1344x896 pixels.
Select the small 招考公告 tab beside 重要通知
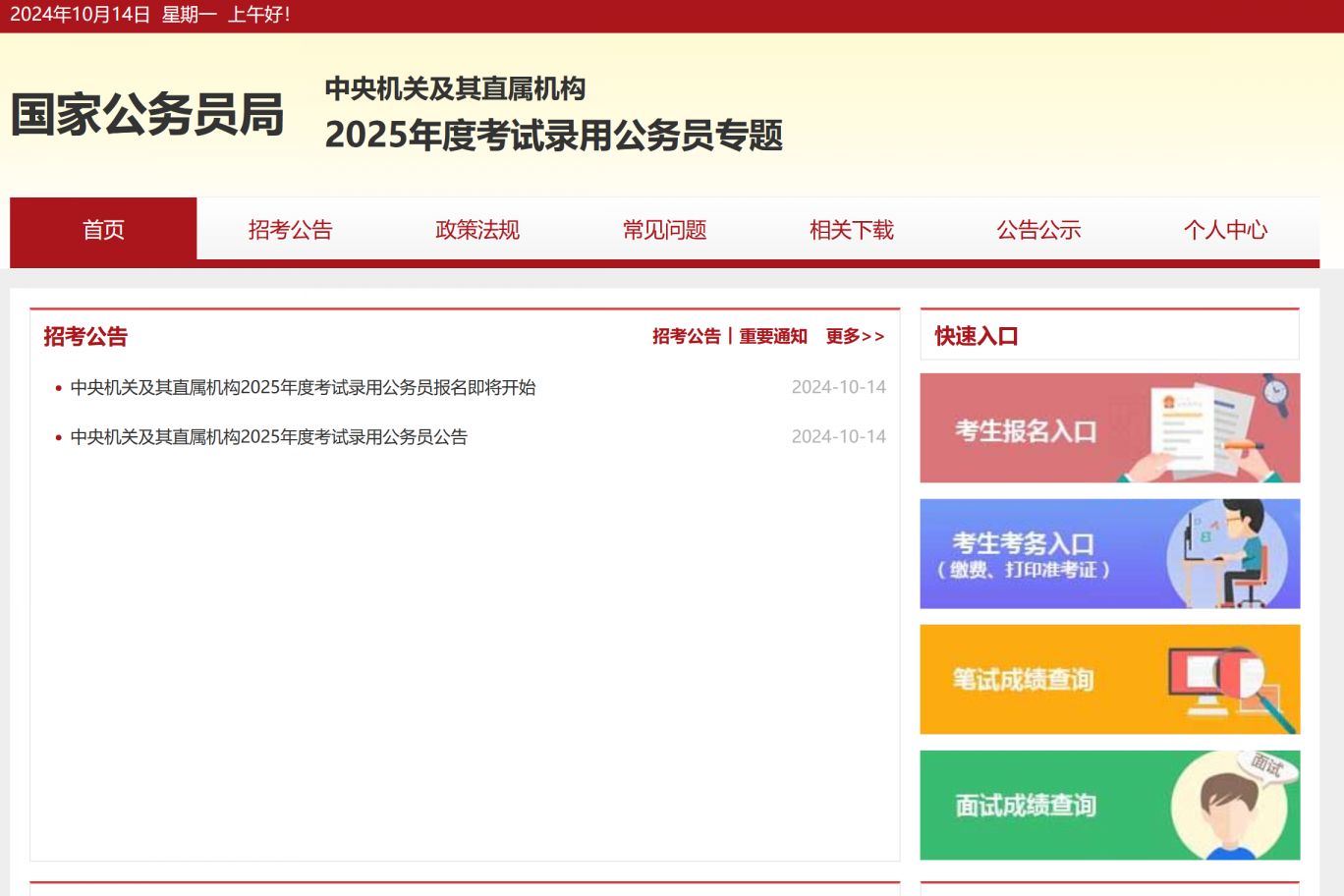686,336
